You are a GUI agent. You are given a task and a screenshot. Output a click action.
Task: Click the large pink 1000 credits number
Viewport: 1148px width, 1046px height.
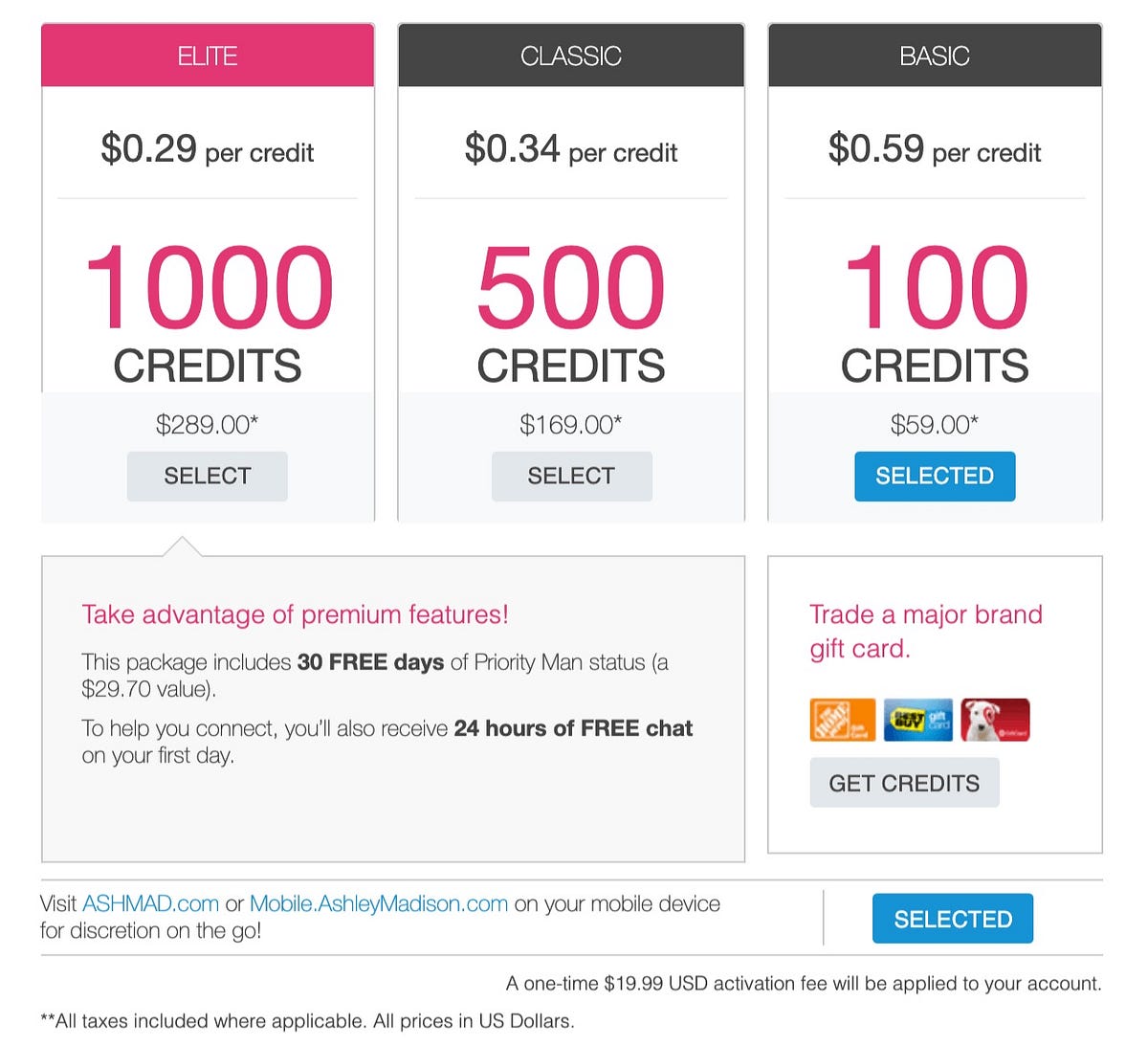click(x=208, y=287)
